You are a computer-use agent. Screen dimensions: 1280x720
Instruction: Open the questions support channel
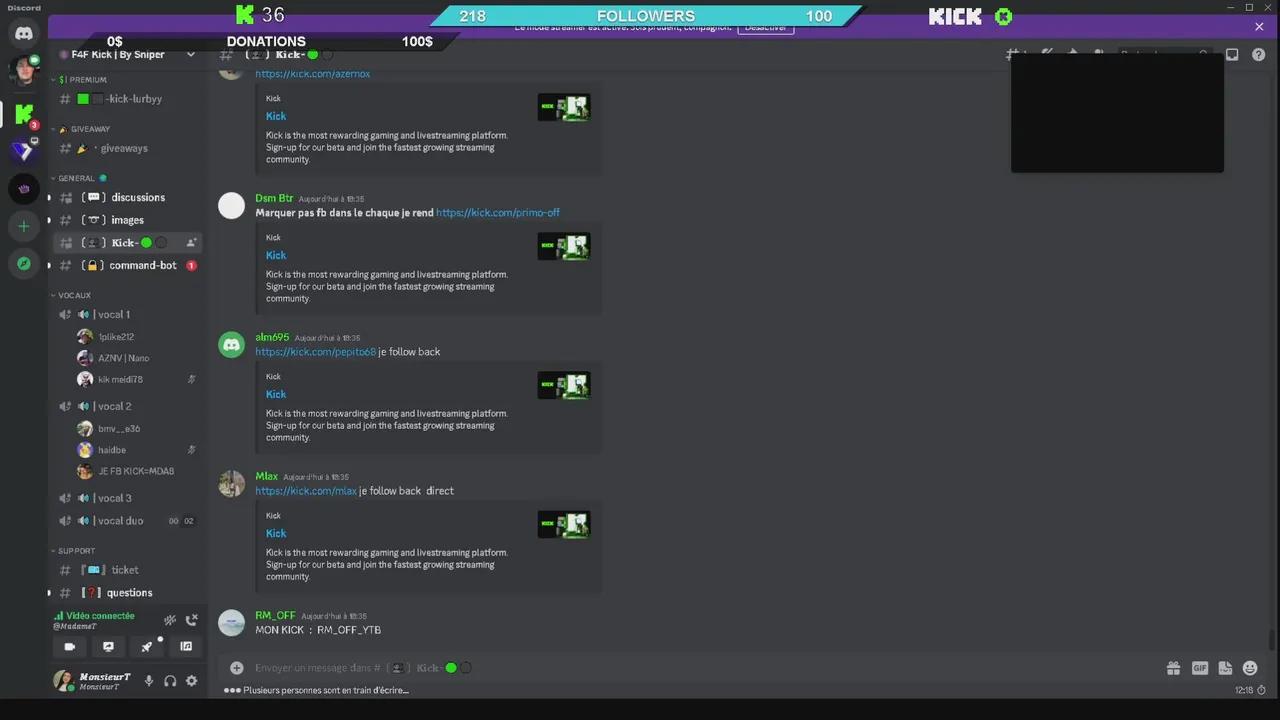tap(128, 593)
